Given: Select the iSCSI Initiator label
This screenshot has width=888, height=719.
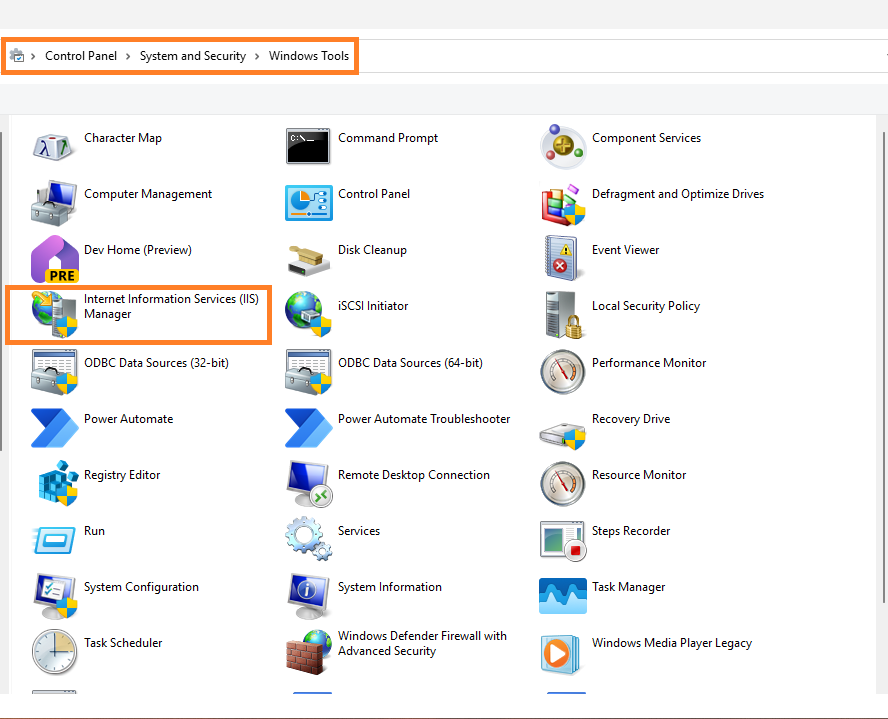Looking at the screenshot, I should pos(373,306).
